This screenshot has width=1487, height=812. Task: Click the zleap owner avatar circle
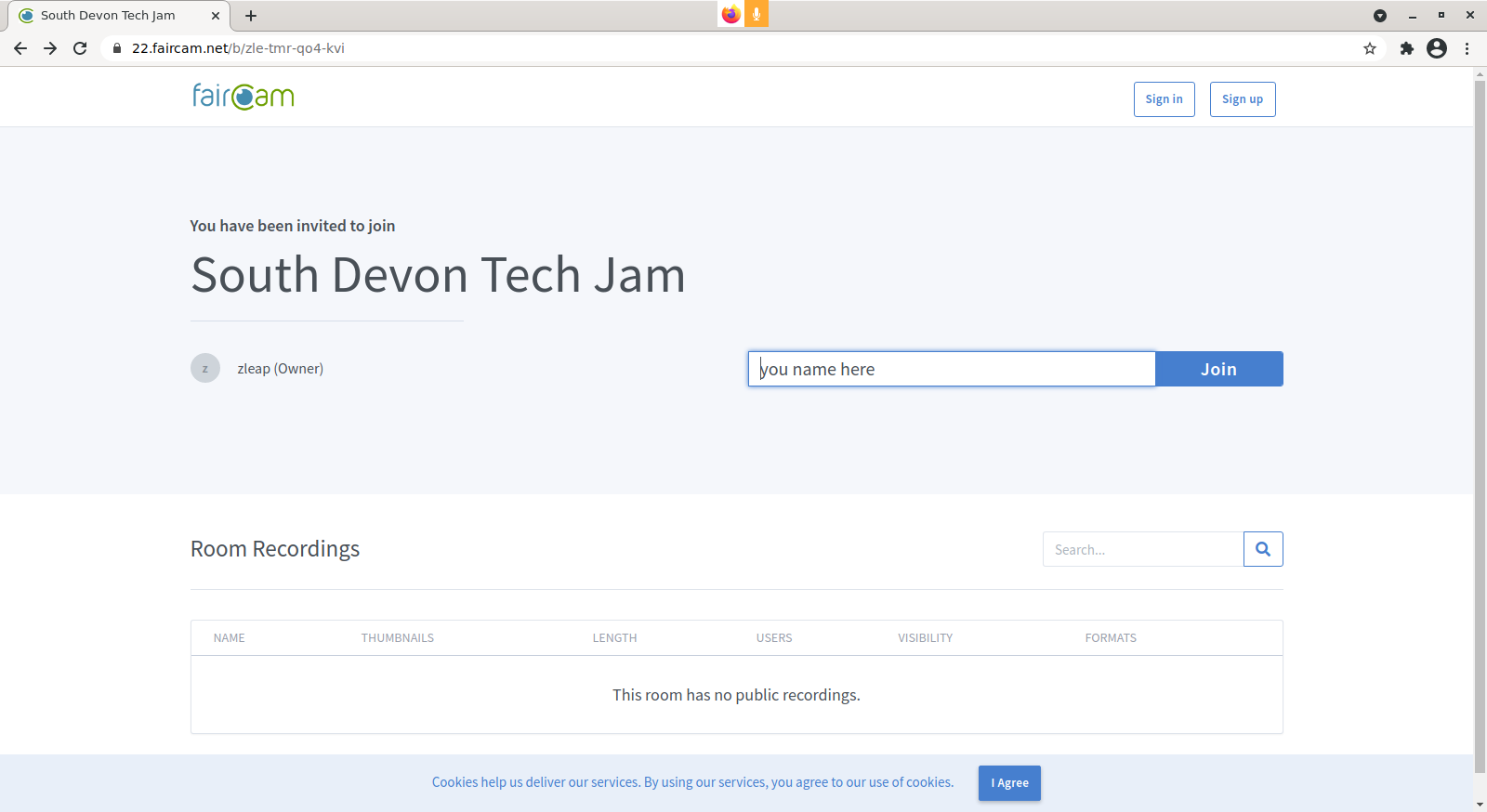[x=205, y=368]
